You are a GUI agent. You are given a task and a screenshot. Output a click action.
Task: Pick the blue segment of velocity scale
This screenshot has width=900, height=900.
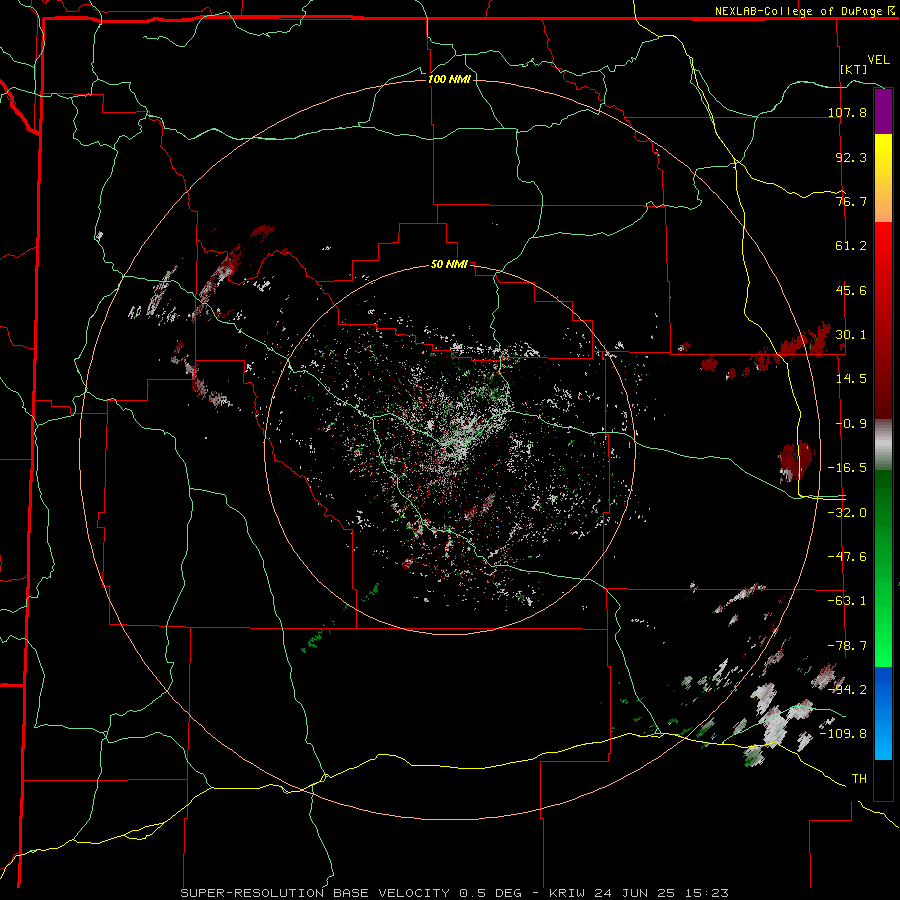[883, 713]
